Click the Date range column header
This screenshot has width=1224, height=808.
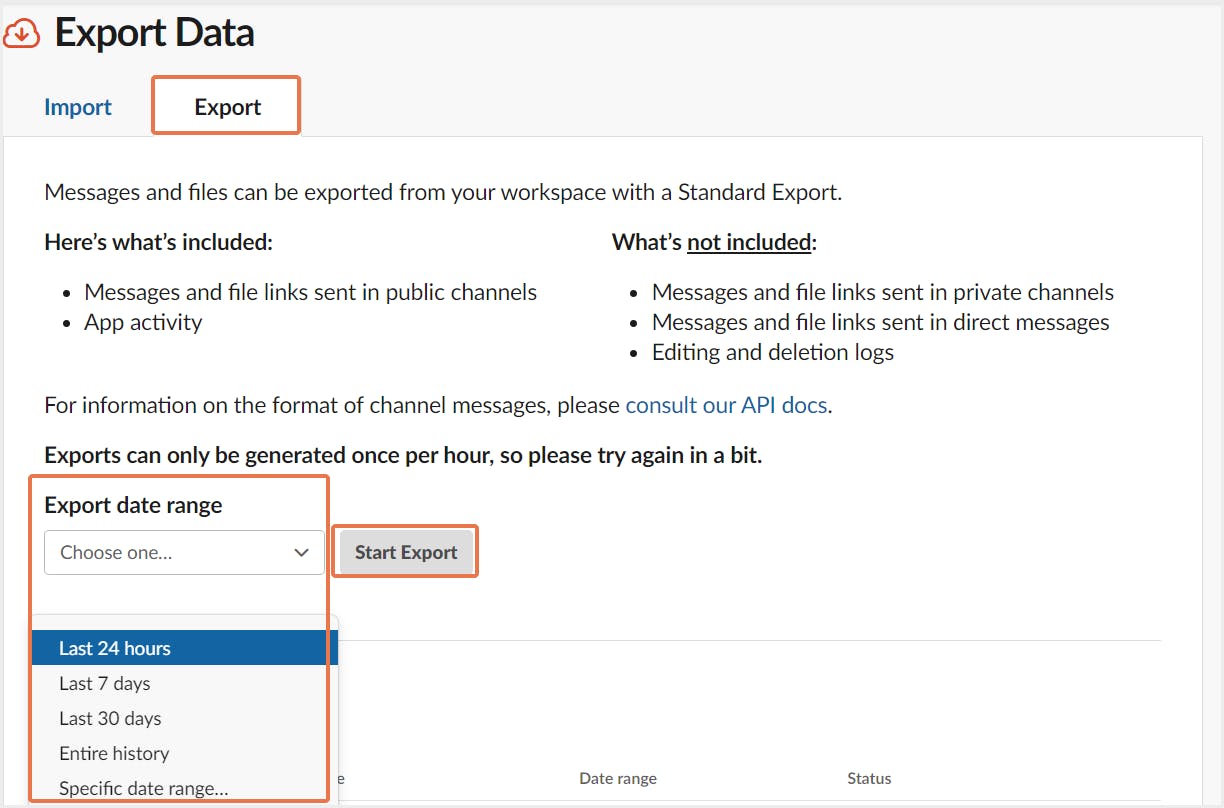tap(618, 778)
